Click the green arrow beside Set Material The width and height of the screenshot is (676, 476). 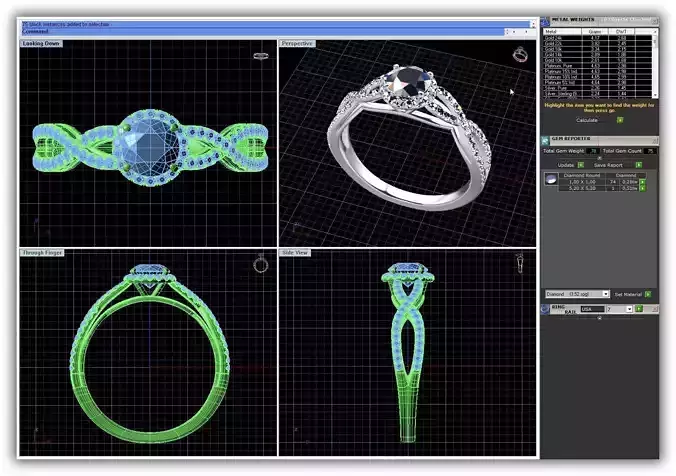[x=648, y=294]
